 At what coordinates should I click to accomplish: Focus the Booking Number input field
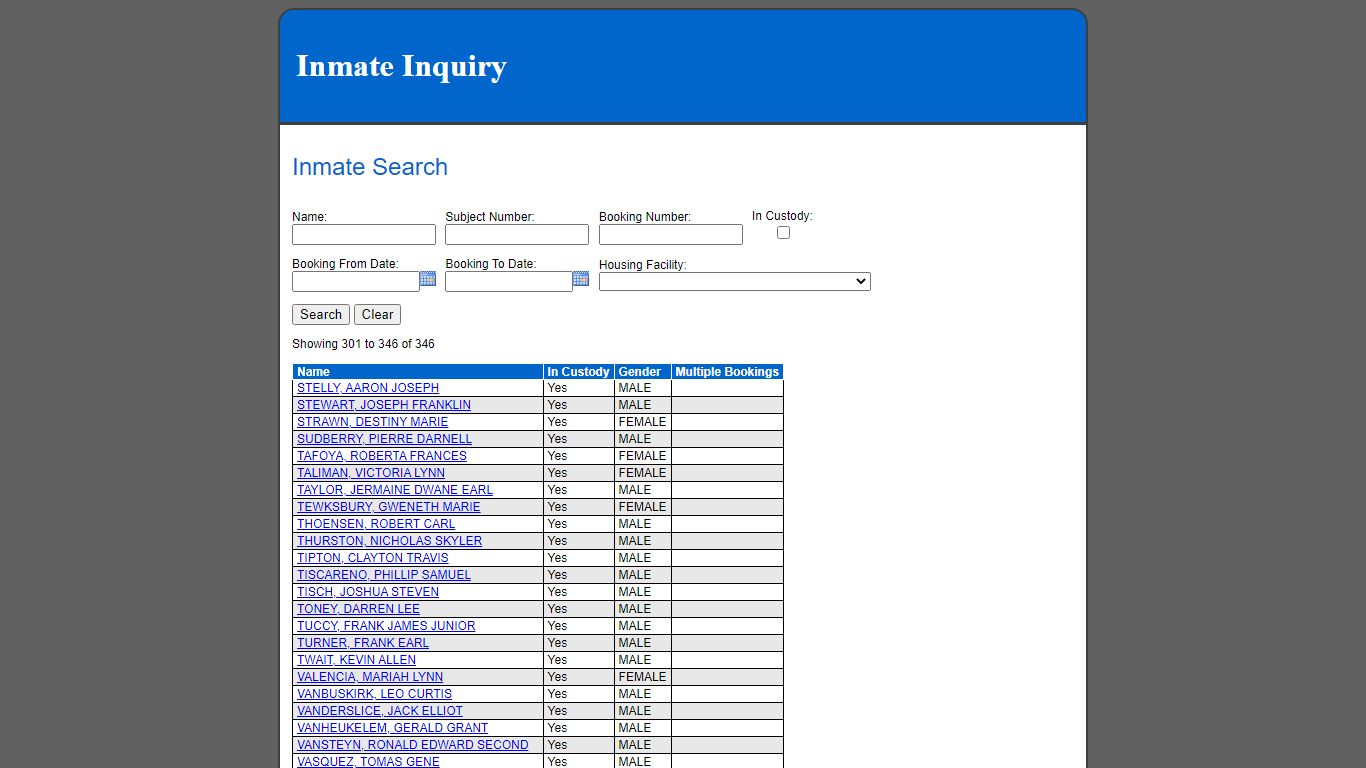671,234
